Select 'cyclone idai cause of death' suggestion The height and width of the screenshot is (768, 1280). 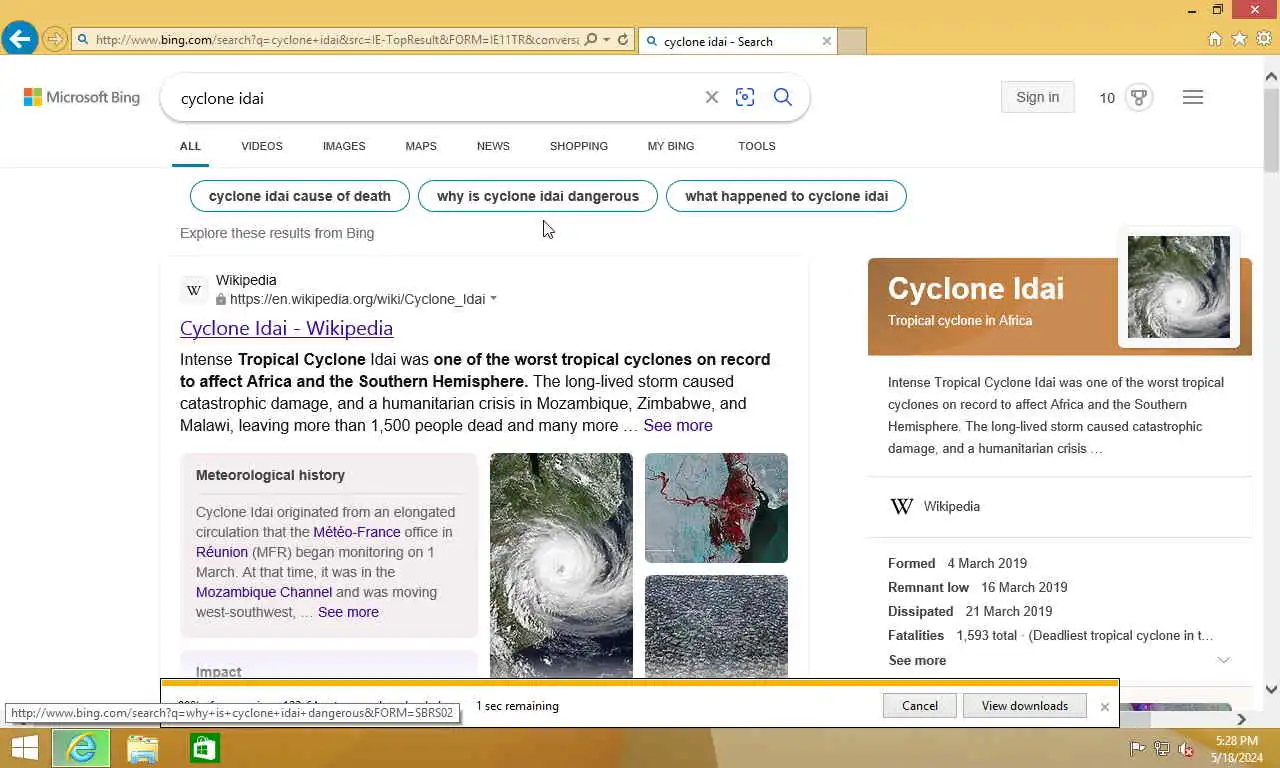tap(300, 196)
